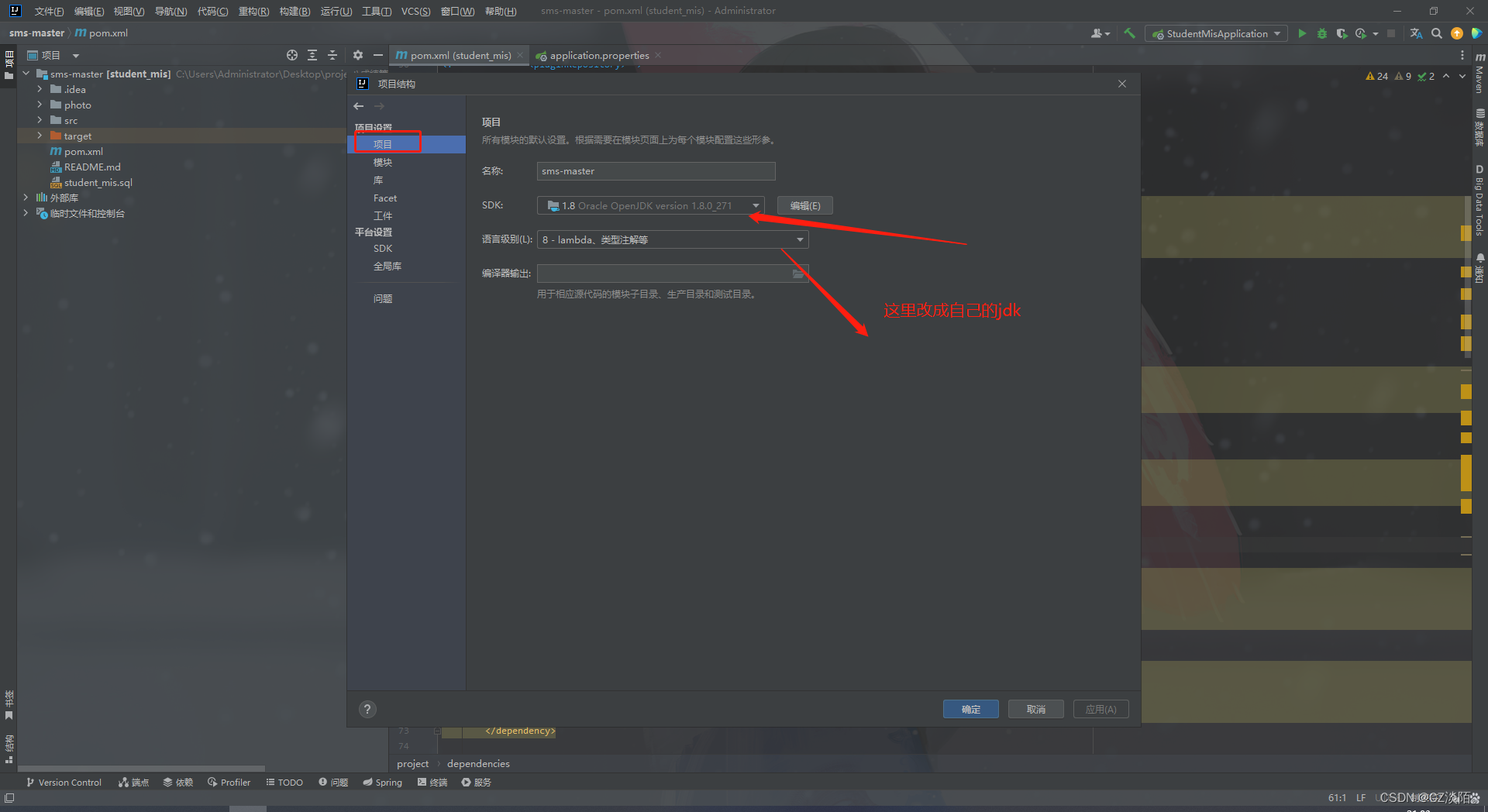This screenshot has height=812, width=1488.
Task: Select 模块 in the project settings list
Action: [x=382, y=162]
